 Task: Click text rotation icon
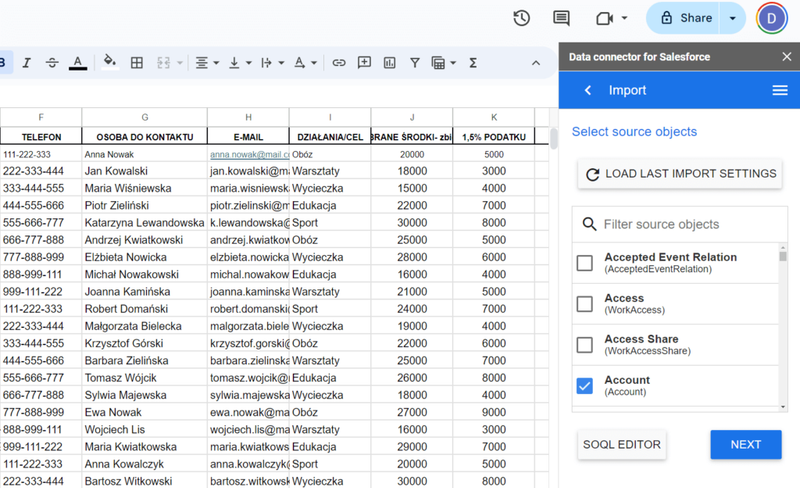pos(299,63)
